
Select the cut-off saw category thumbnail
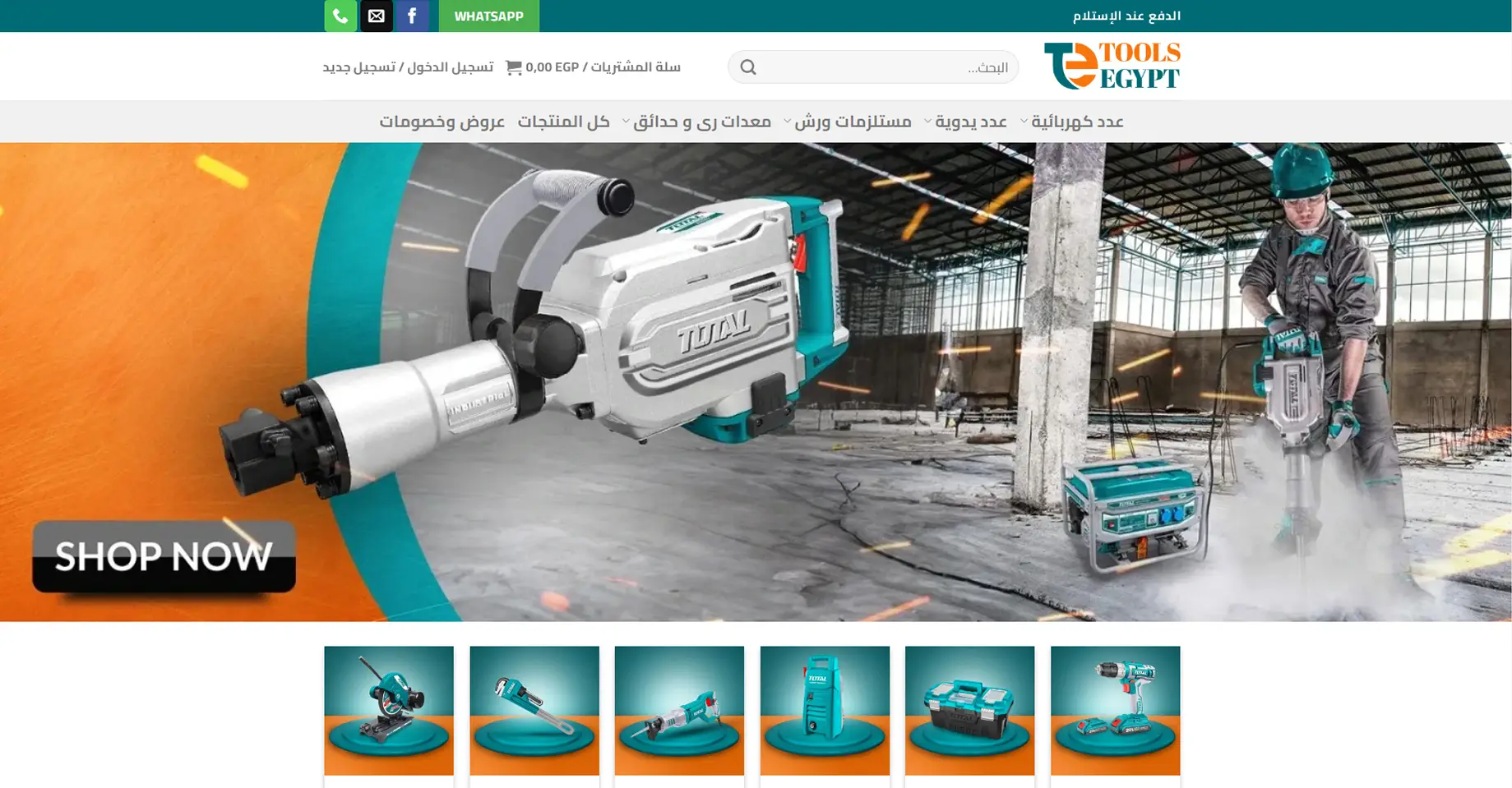click(x=389, y=711)
